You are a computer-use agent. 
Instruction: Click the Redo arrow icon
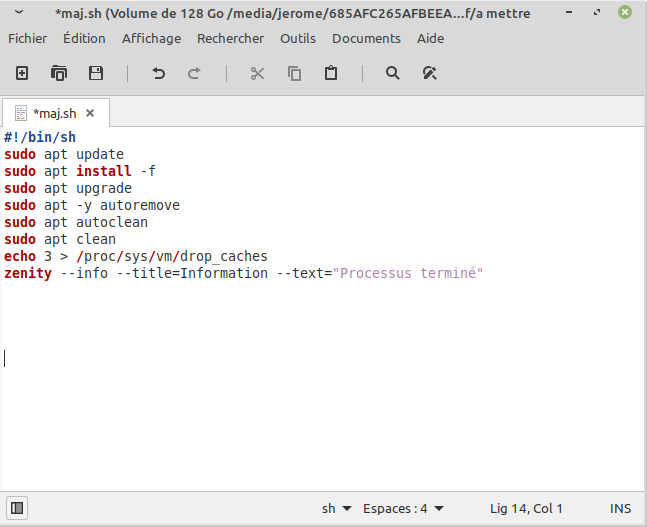pyautogui.click(x=194, y=73)
